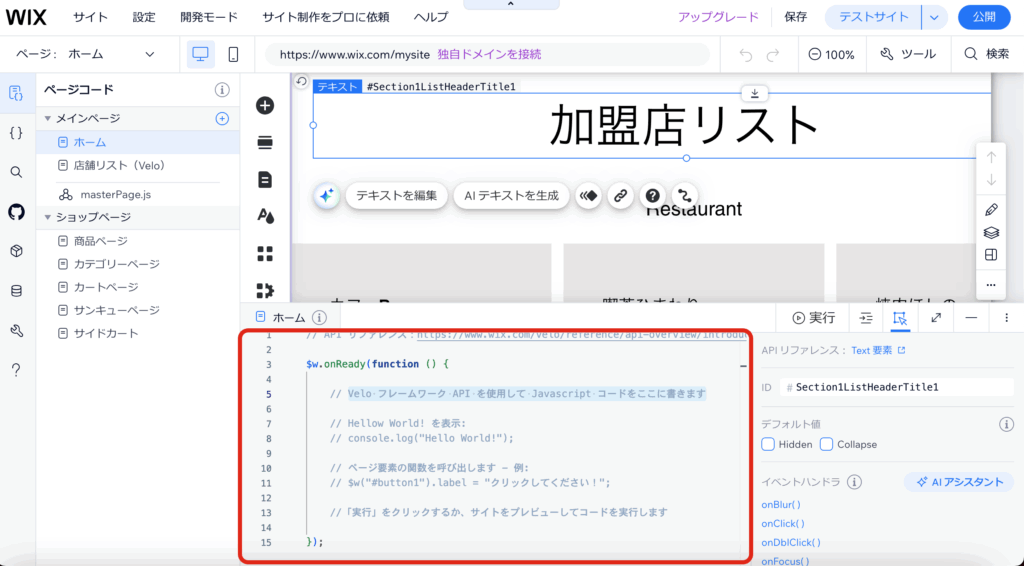Open the ツール menu
Screen dimensions: 1024x566
[x=908, y=54]
